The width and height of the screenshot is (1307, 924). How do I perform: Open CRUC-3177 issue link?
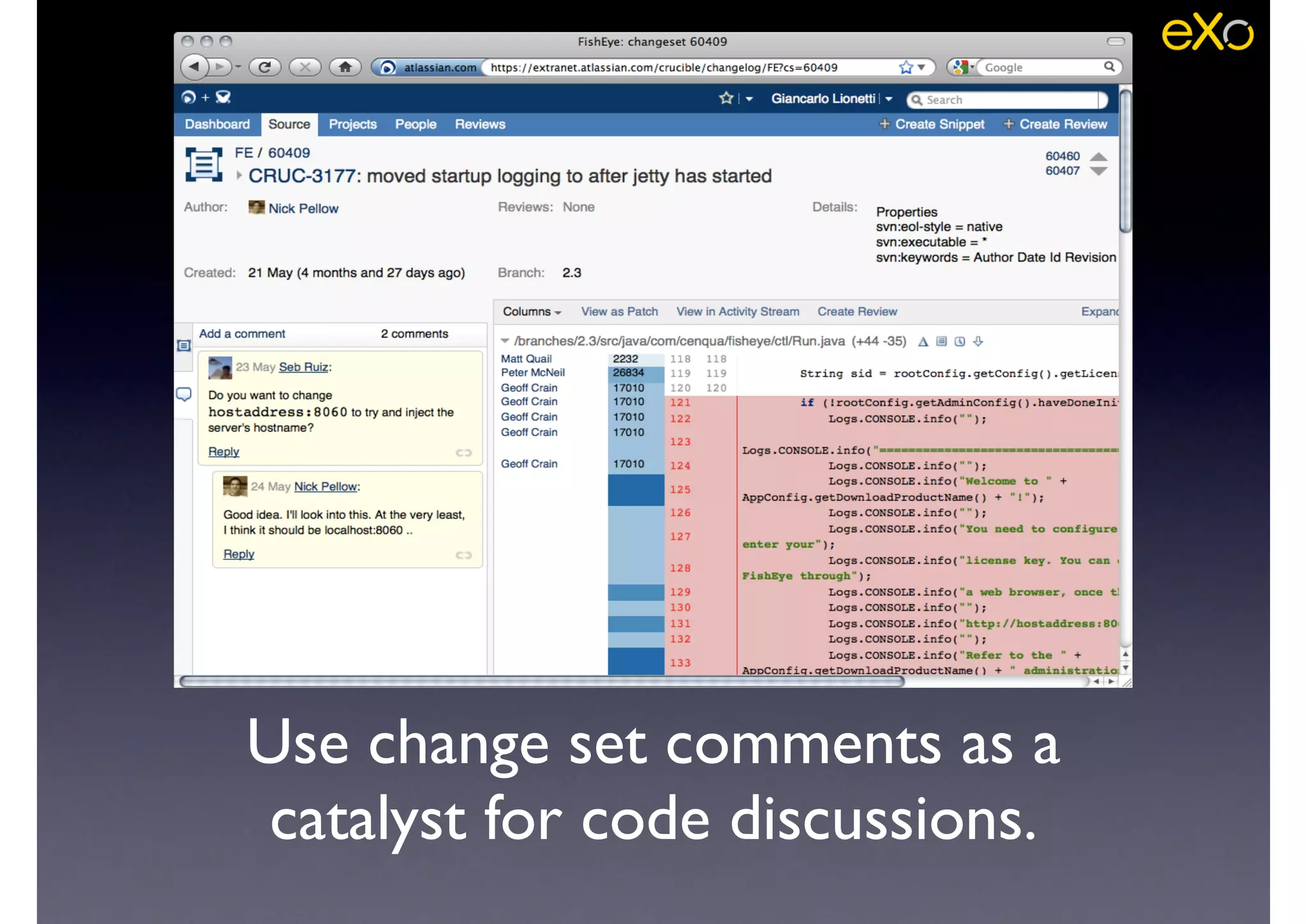301,176
